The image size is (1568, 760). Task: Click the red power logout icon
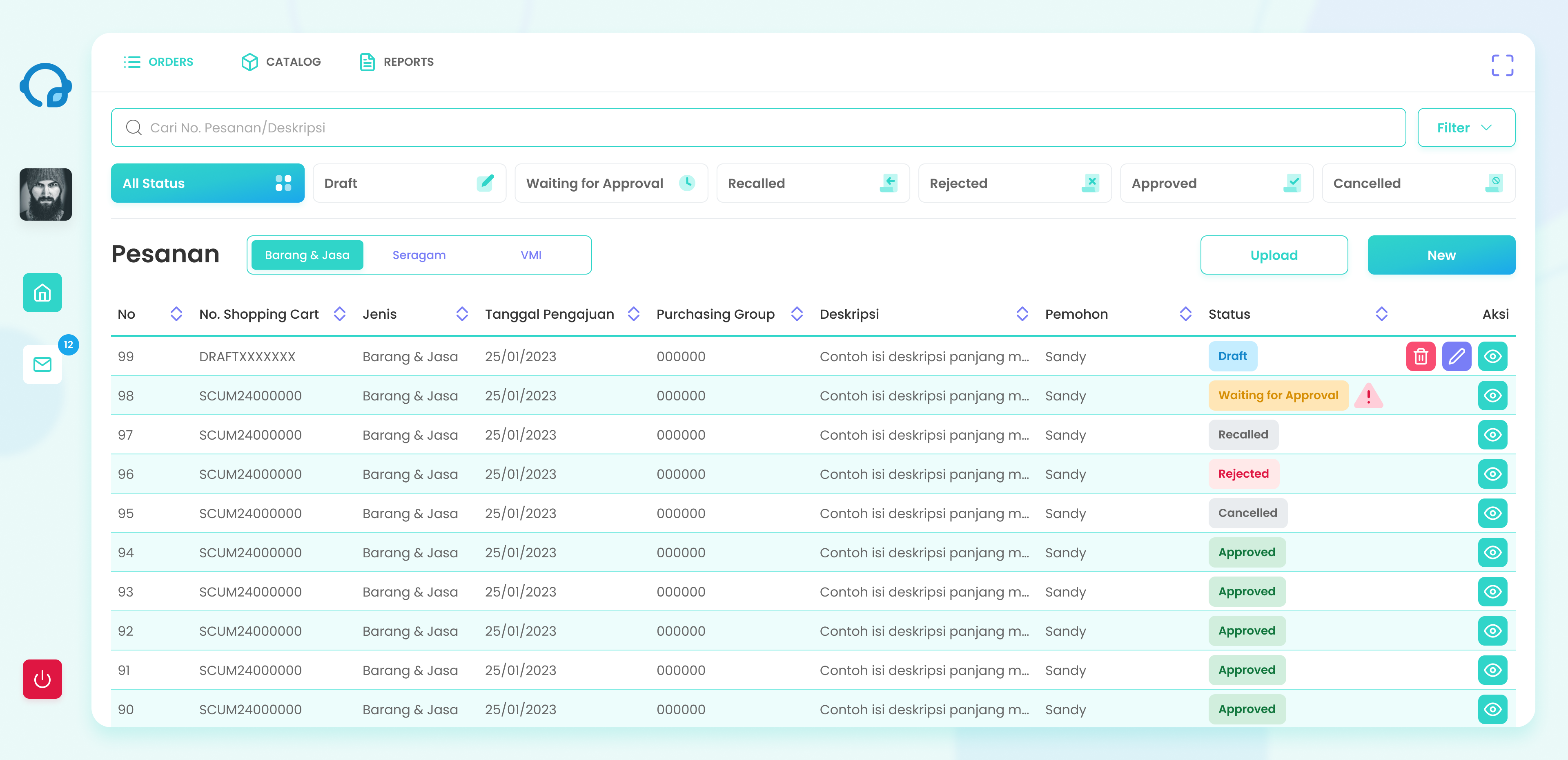pos(42,679)
